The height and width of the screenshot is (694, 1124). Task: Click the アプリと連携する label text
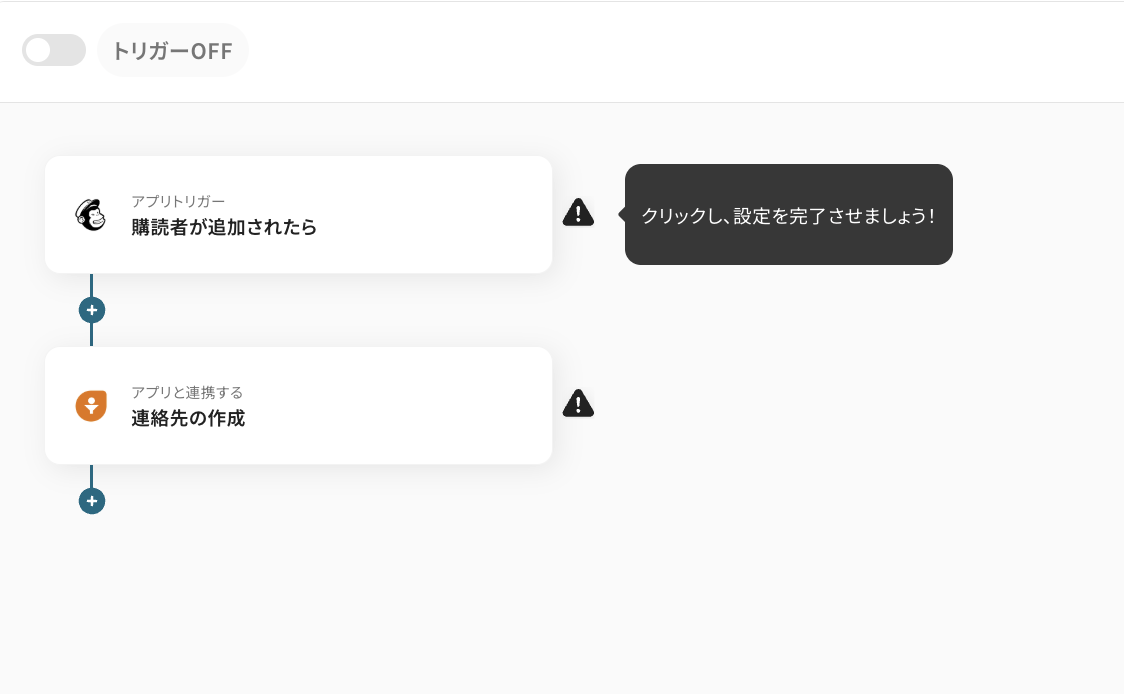pos(187,392)
